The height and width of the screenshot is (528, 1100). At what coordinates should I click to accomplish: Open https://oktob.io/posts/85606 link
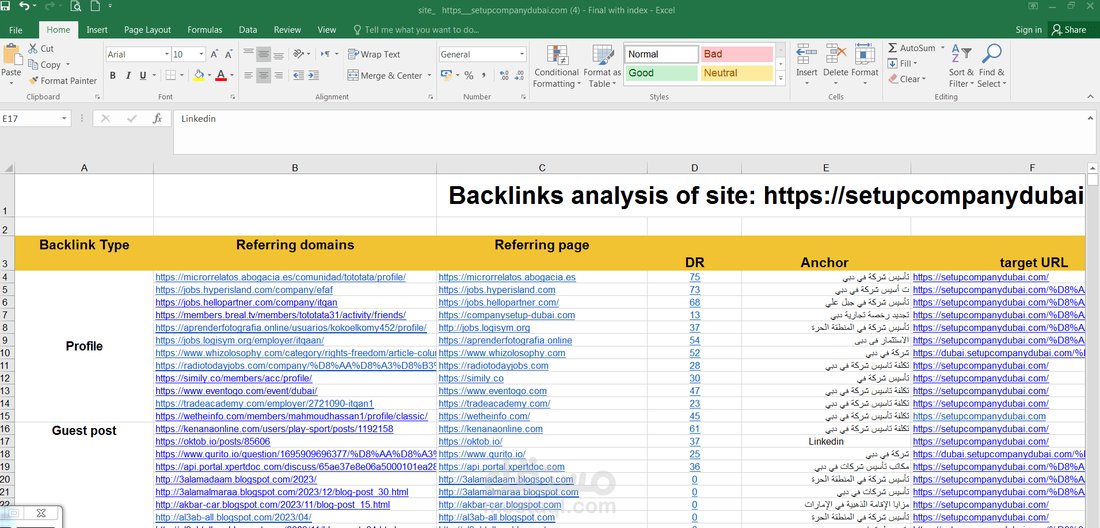click(x=213, y=441)
